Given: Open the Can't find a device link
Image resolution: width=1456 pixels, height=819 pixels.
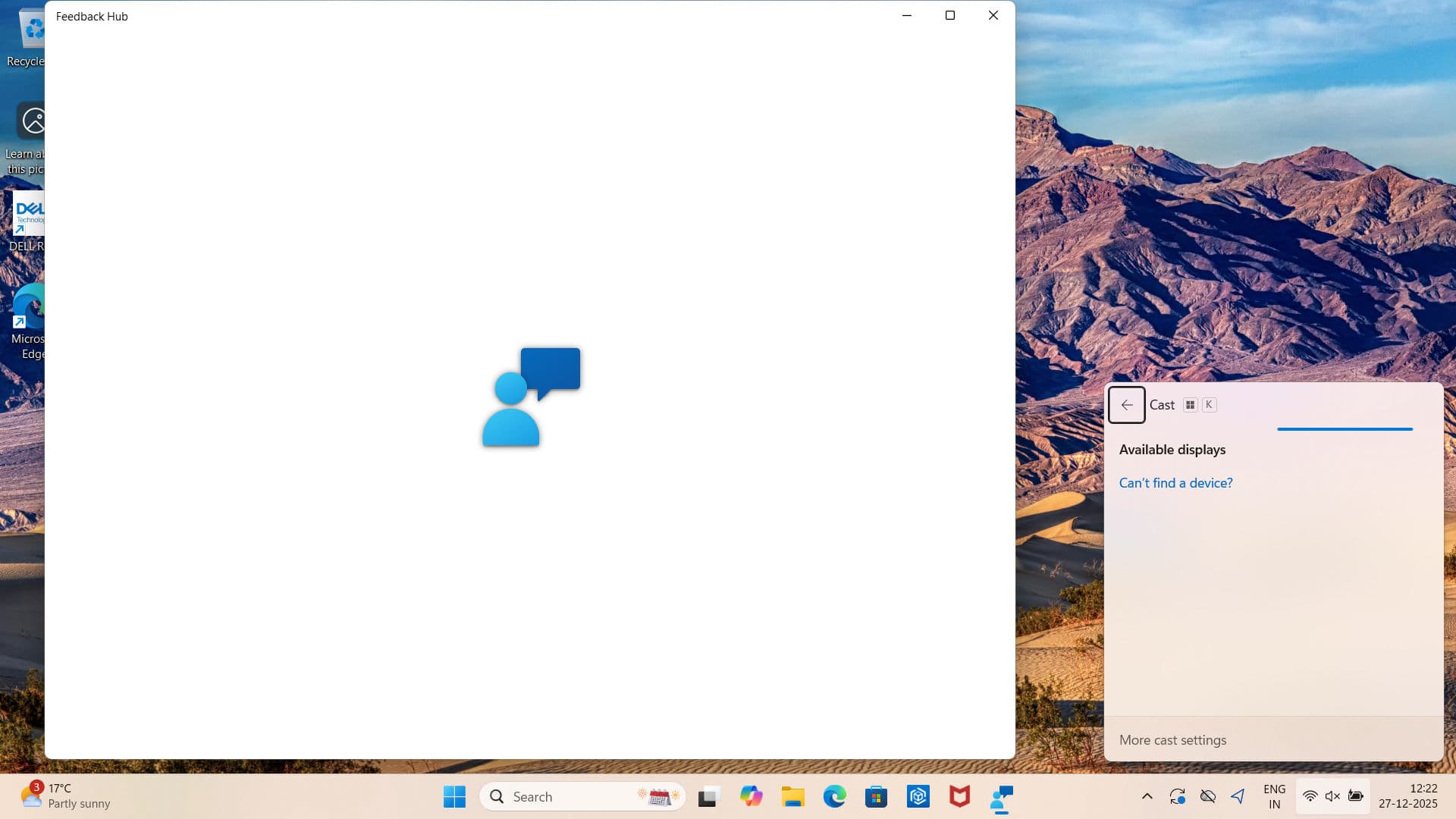Looking at the screenshot, I should (1175, 483).
